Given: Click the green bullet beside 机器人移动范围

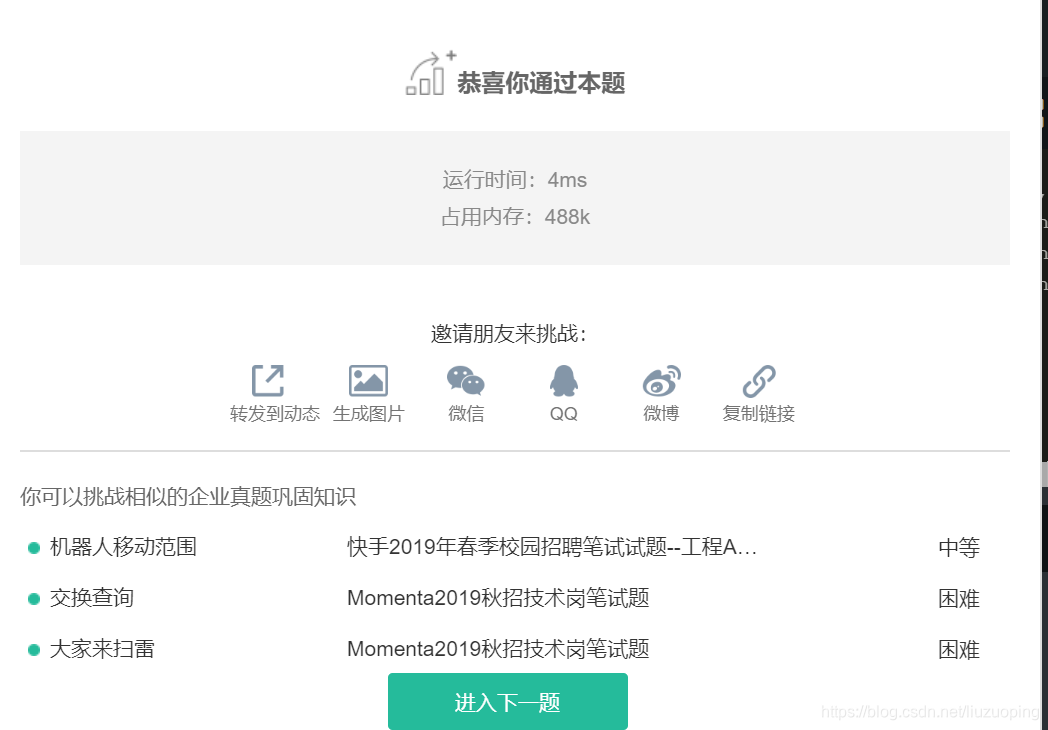Looking at the screenshot, I should tap(33, 548).
